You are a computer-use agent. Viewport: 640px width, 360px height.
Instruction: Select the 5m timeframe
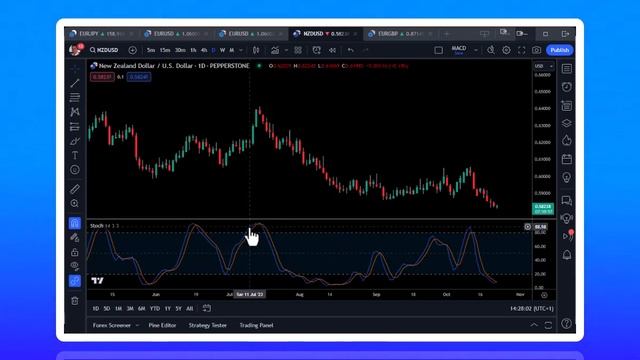point(151,50)
